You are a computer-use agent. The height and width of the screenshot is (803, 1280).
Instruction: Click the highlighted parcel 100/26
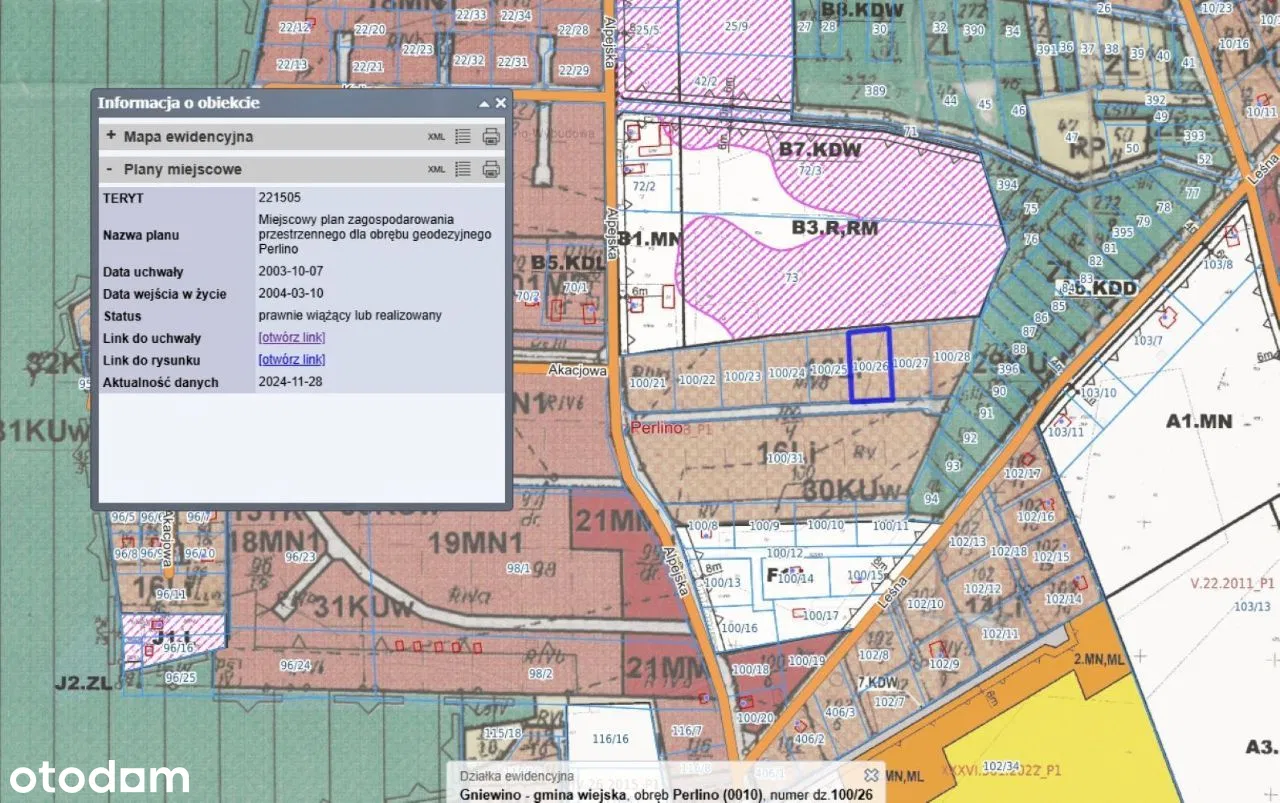(870, 366)
